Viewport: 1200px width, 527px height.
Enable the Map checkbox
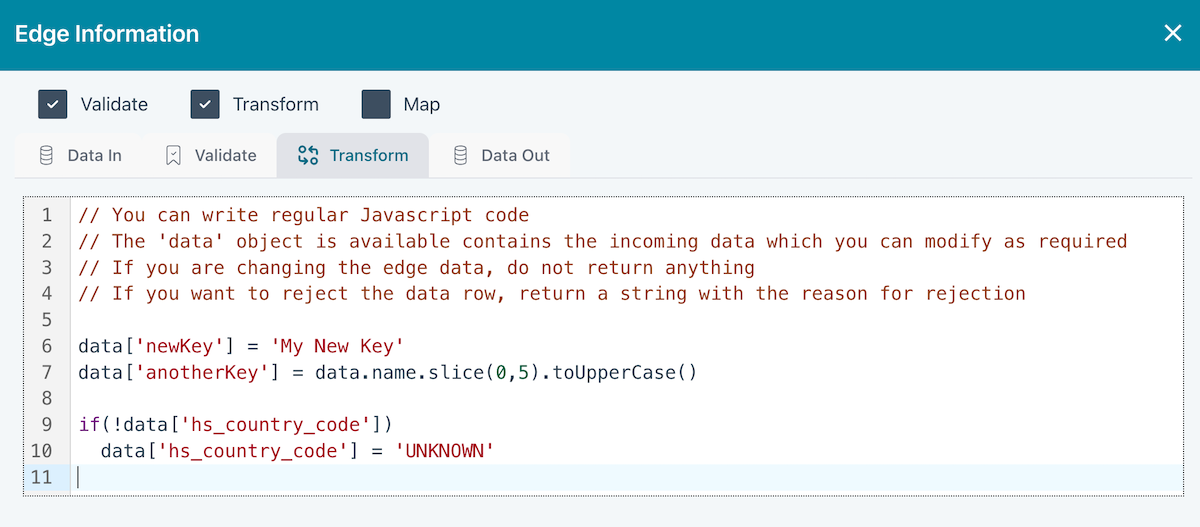[376, 104]
